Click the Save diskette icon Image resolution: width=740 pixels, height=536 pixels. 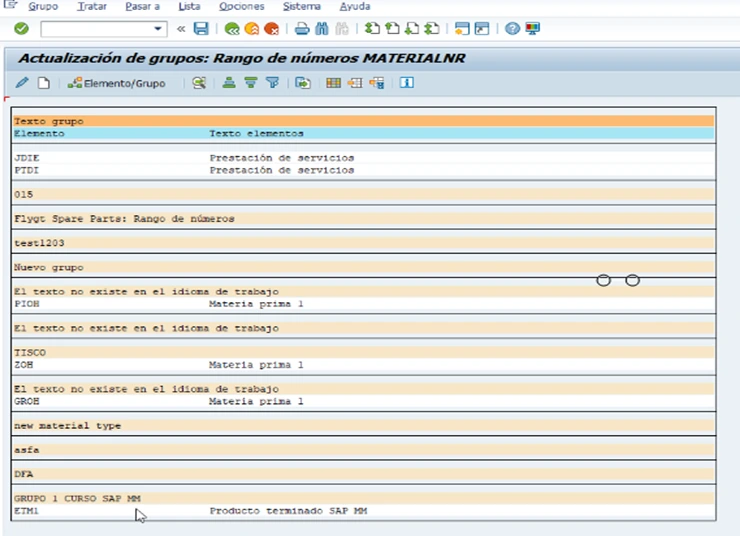click(201, 29)
